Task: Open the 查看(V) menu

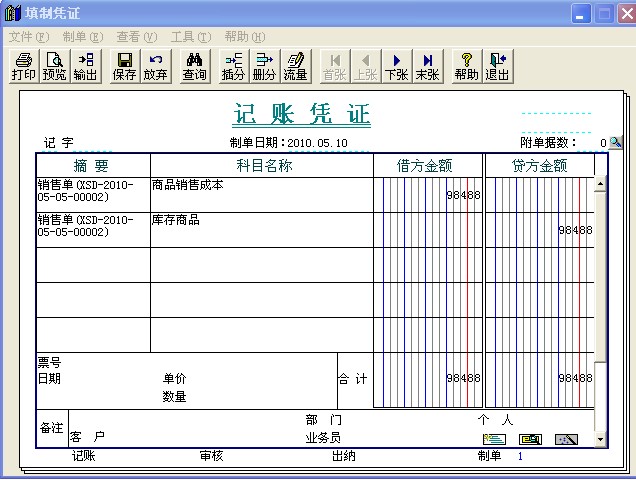Action: [137, 37]
